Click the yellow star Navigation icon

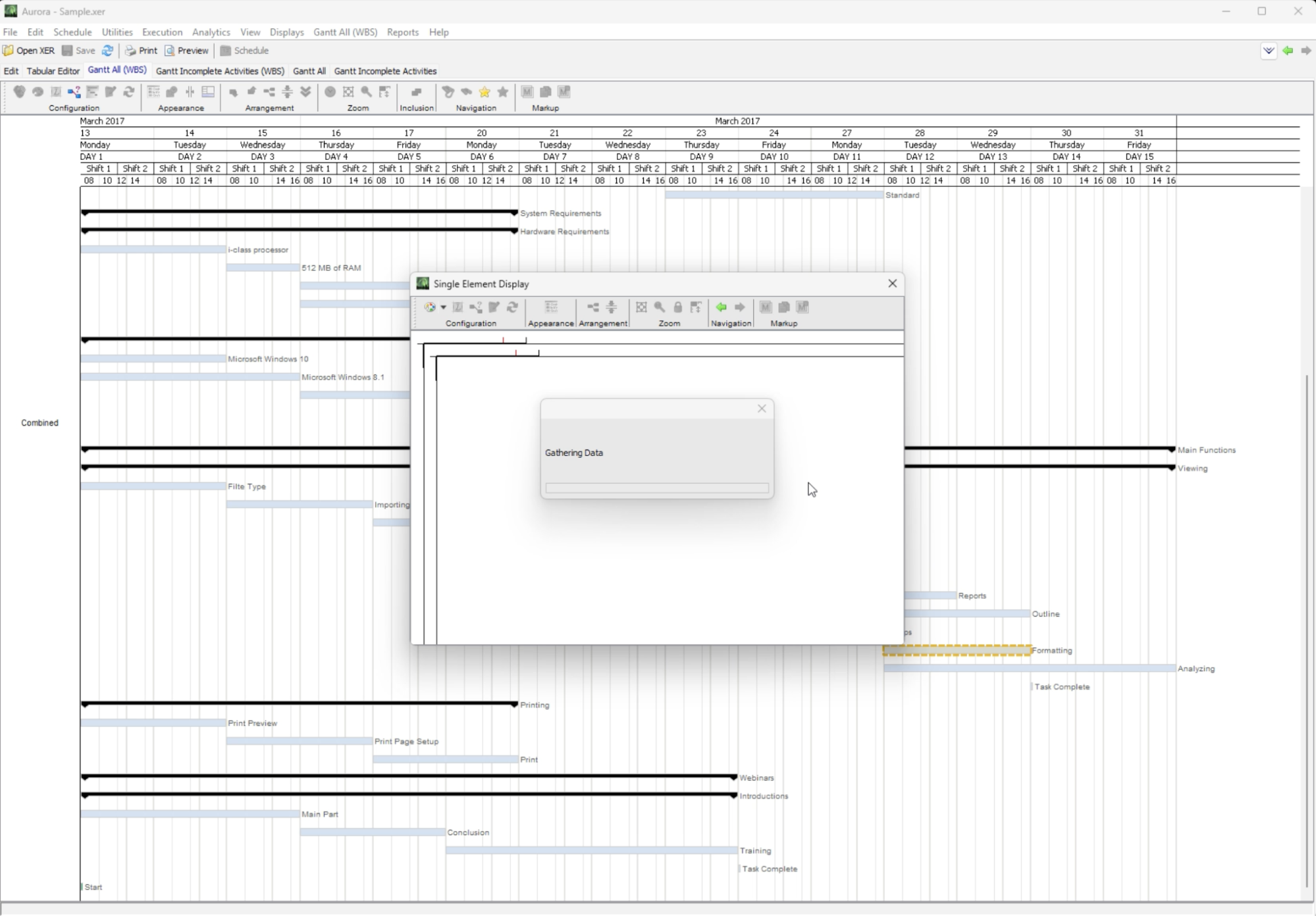coord(485,92)
